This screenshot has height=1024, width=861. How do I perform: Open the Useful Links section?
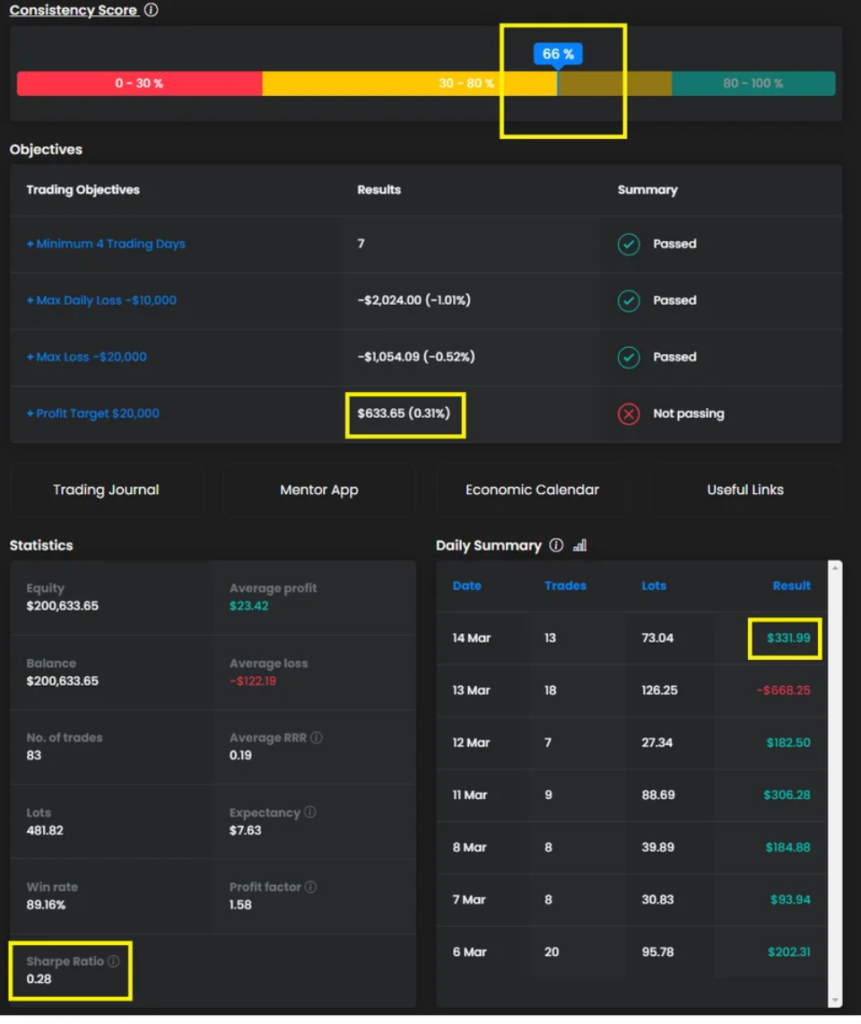point(745,490)
